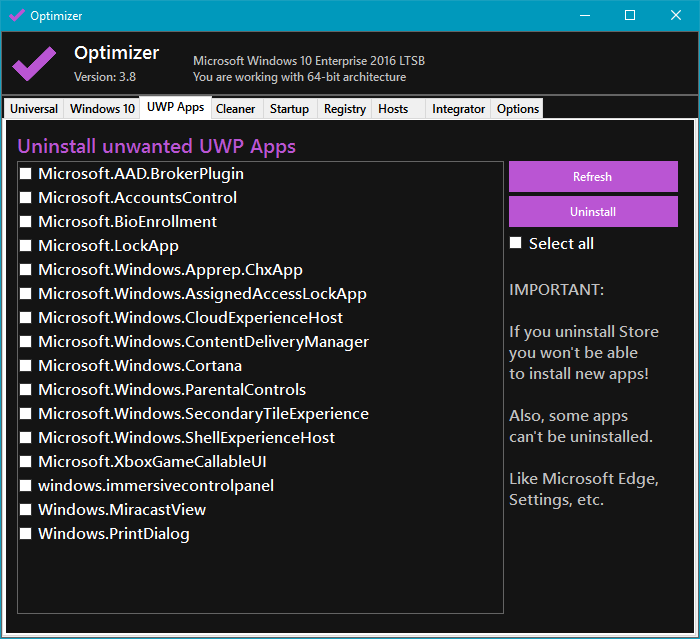Tick windows.immersivecontrolpanel checkbox
This screenshot has width=700, height=639.
click(26, 486)
